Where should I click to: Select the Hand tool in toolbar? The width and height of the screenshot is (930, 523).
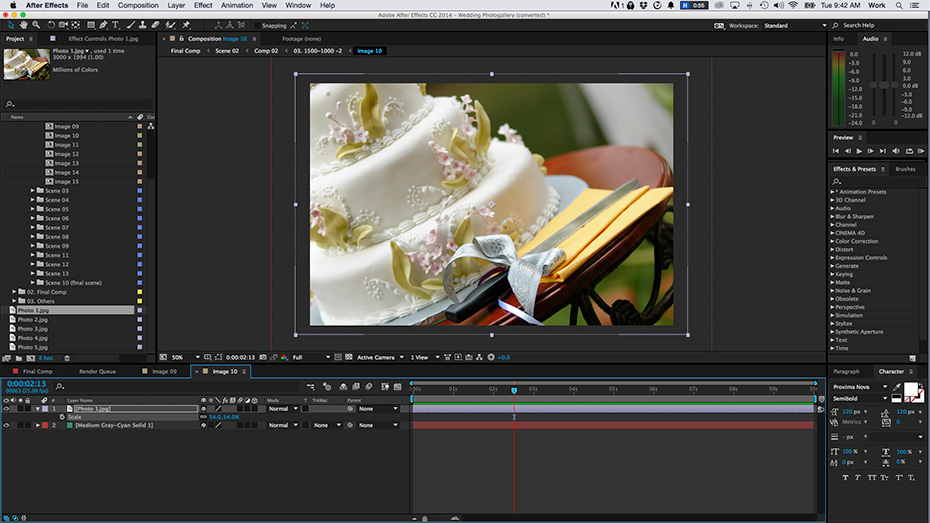[23, 24]
